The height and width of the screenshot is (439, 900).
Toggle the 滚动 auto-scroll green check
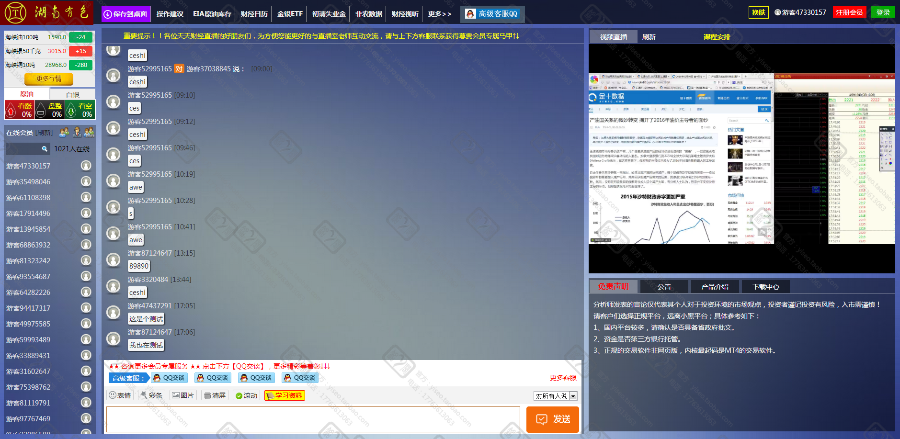(240, 395)
